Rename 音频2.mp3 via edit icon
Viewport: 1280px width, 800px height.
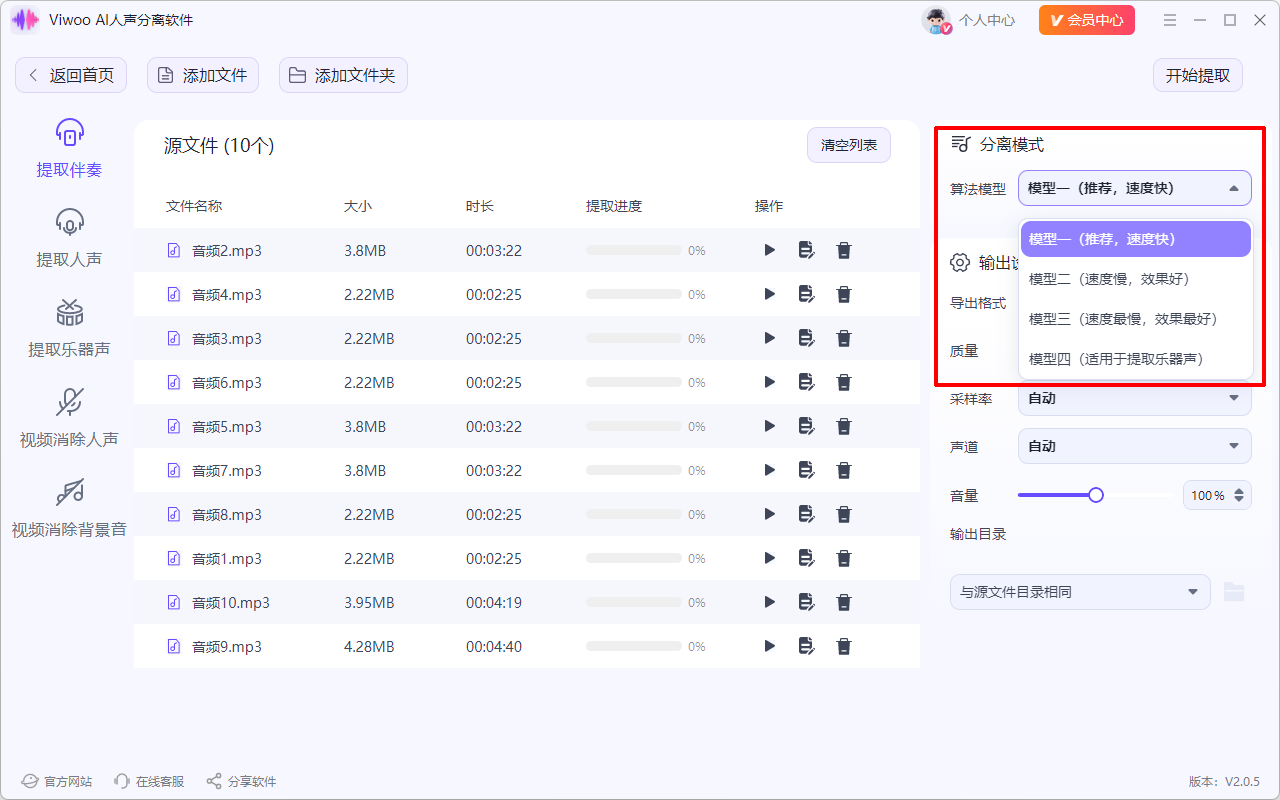click(x=806, y=250)
